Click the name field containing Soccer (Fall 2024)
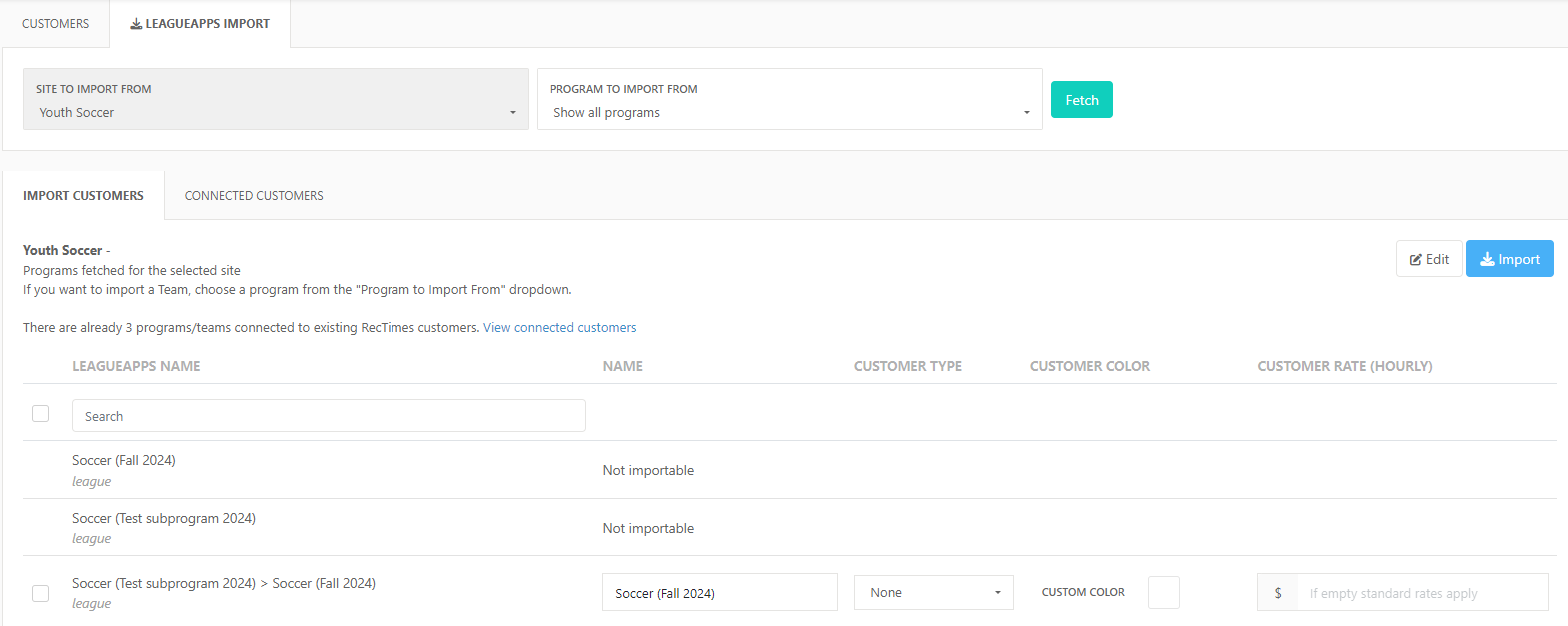1568x626 pixels. point(719,592)
